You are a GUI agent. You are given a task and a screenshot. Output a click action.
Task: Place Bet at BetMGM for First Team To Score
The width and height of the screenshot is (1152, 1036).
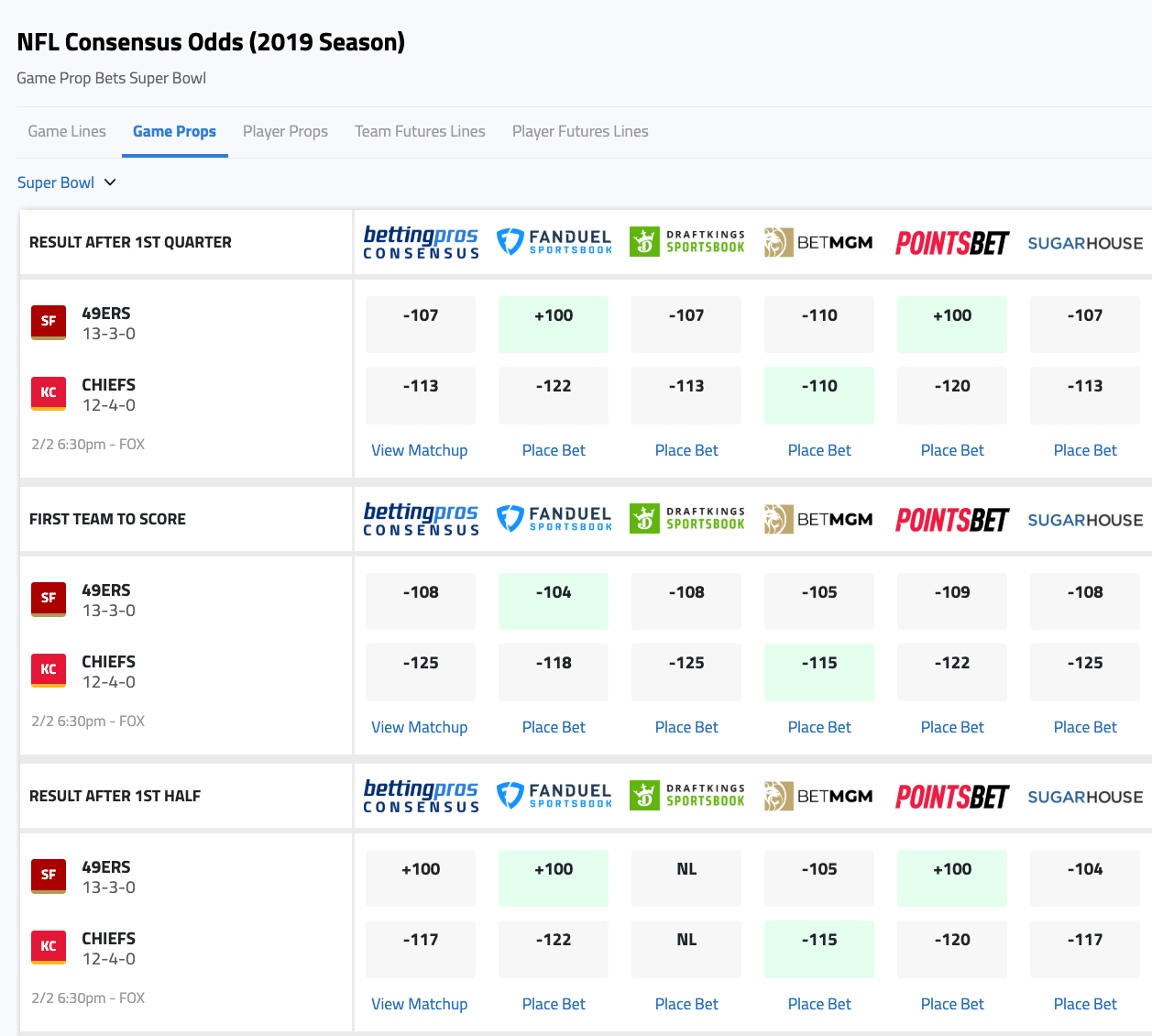[819, 727]
